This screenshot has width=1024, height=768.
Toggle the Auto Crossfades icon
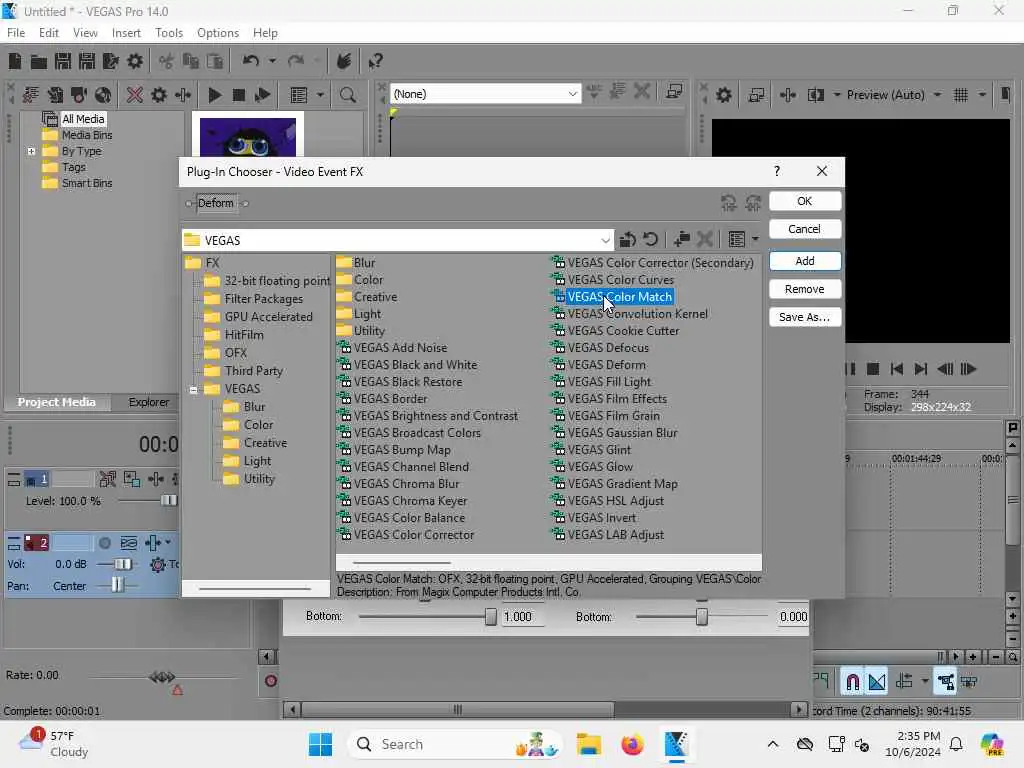click(877, 682)
